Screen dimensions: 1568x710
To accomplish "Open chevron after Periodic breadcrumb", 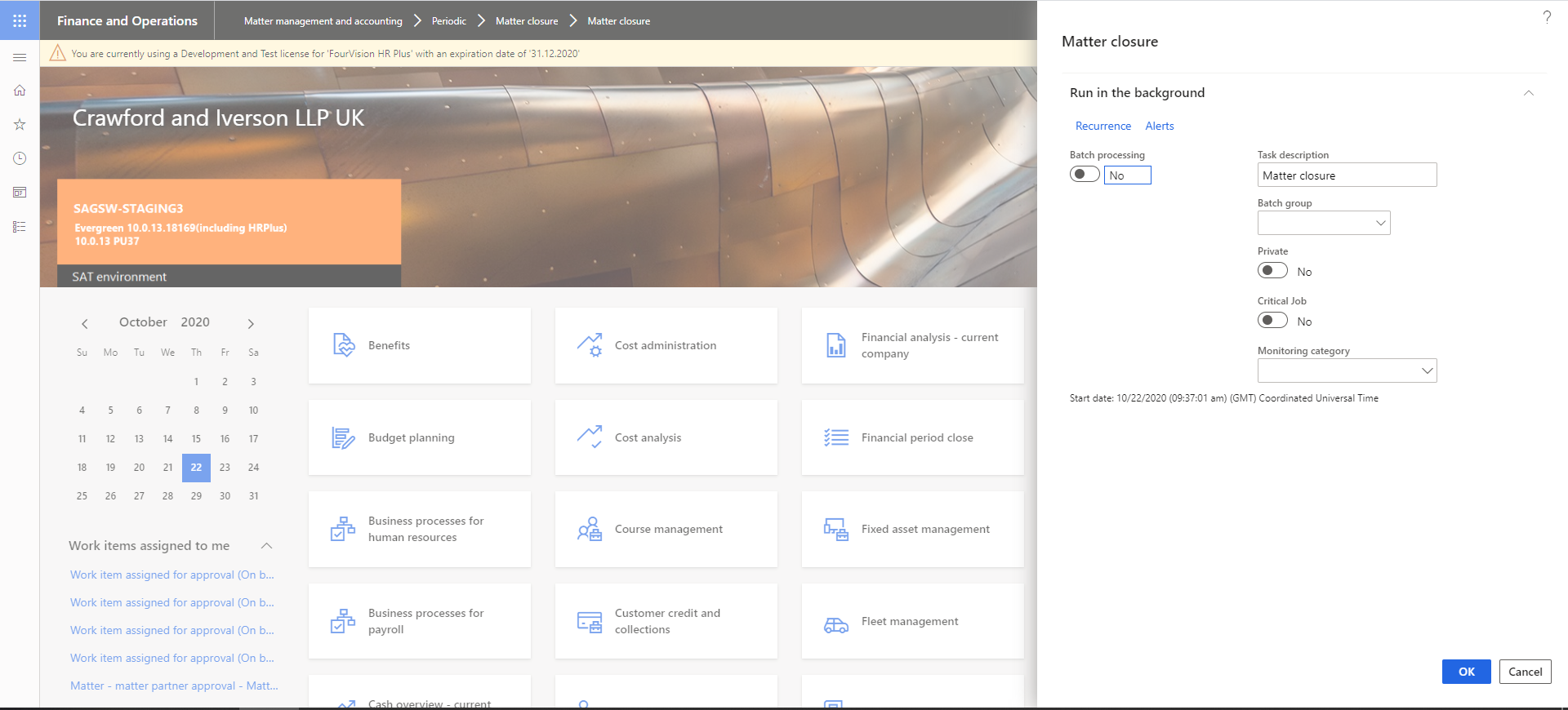I will [481, 20].
